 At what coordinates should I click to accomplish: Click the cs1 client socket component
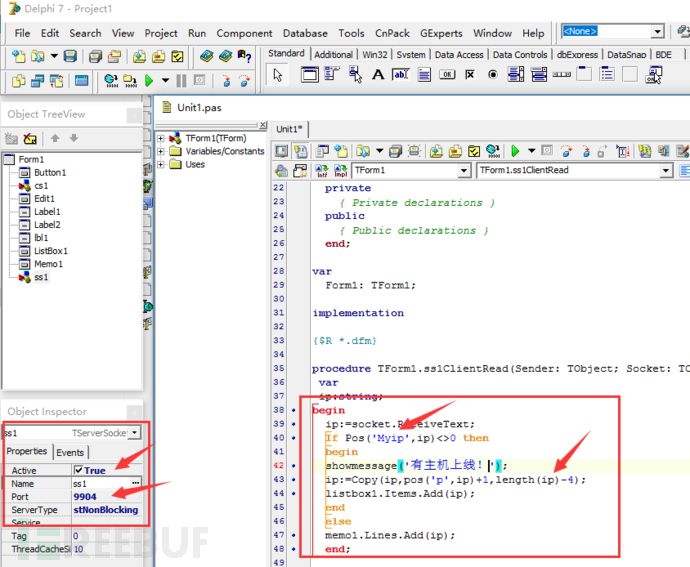[x=40, y=186]
